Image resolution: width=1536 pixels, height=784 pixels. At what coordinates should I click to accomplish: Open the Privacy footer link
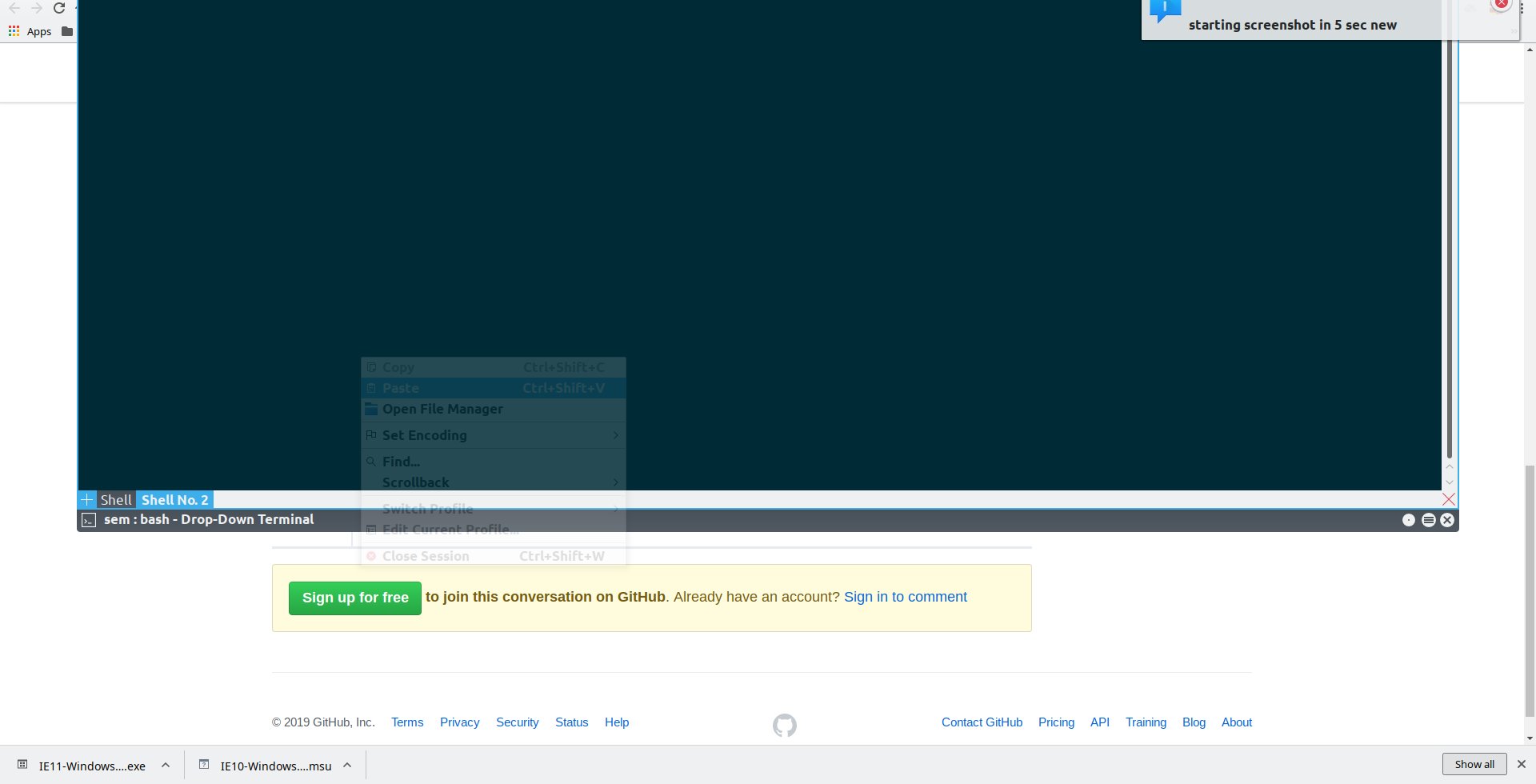coord(460,722)
